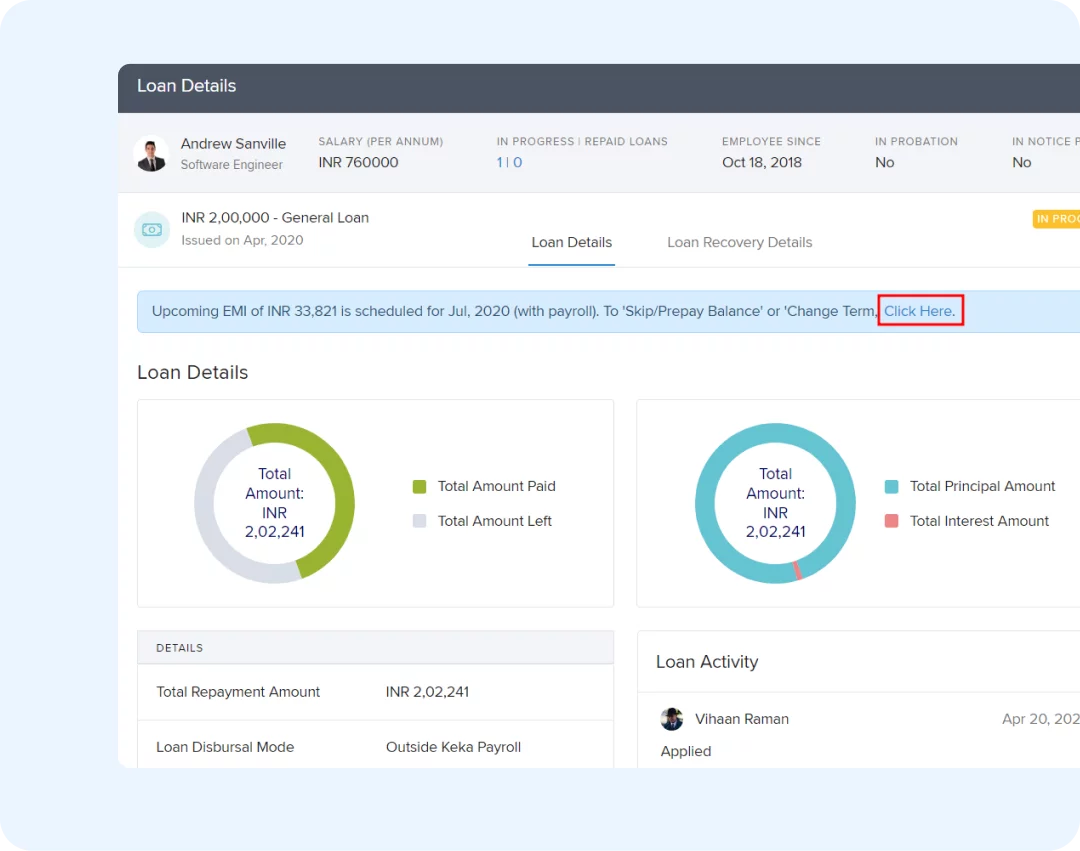Click the loan money icon beside General Loan
This screenshot has height=851, width=1080.
coord(152,229)
